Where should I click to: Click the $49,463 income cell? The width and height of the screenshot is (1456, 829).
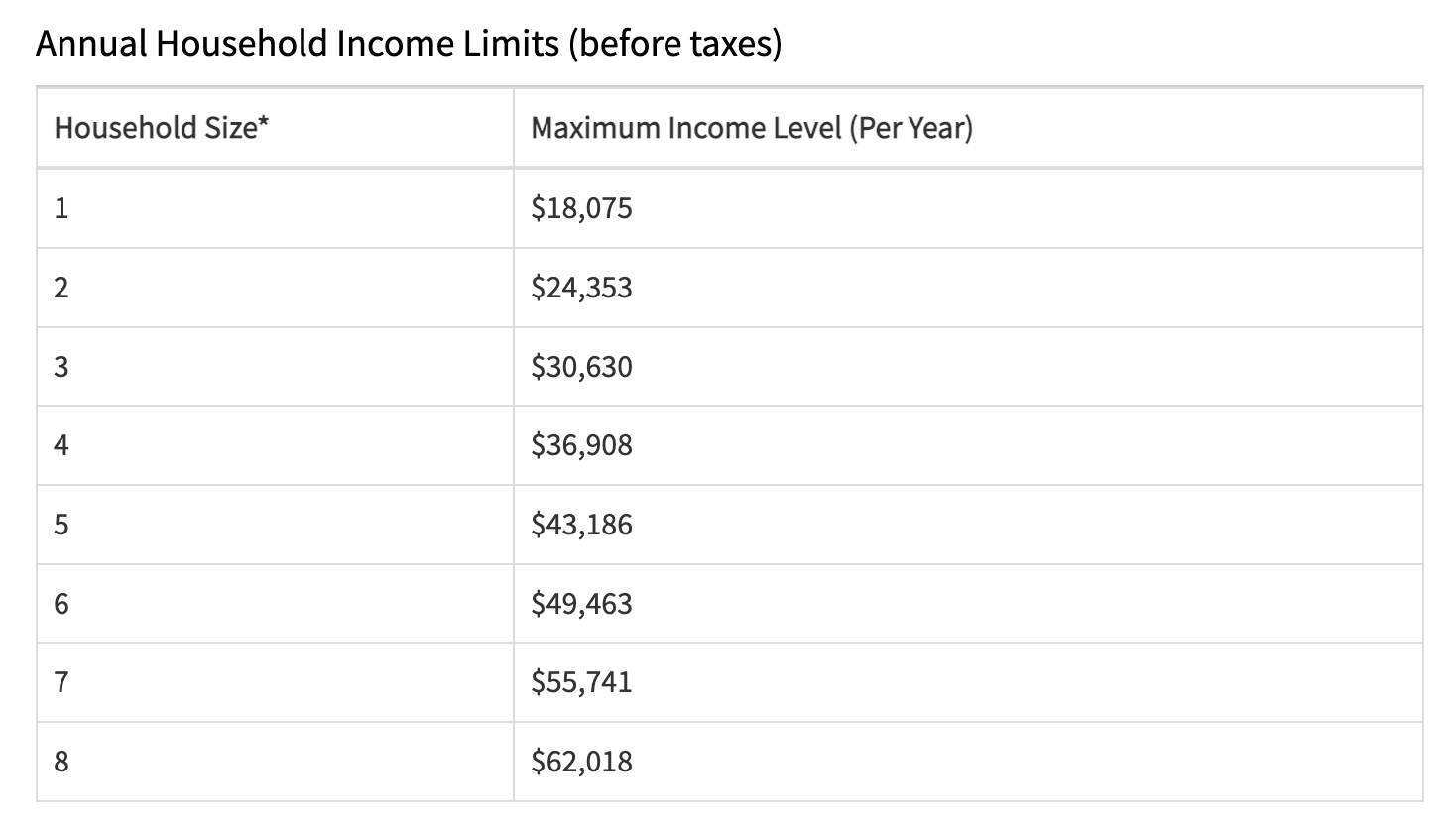pos(968,604)
